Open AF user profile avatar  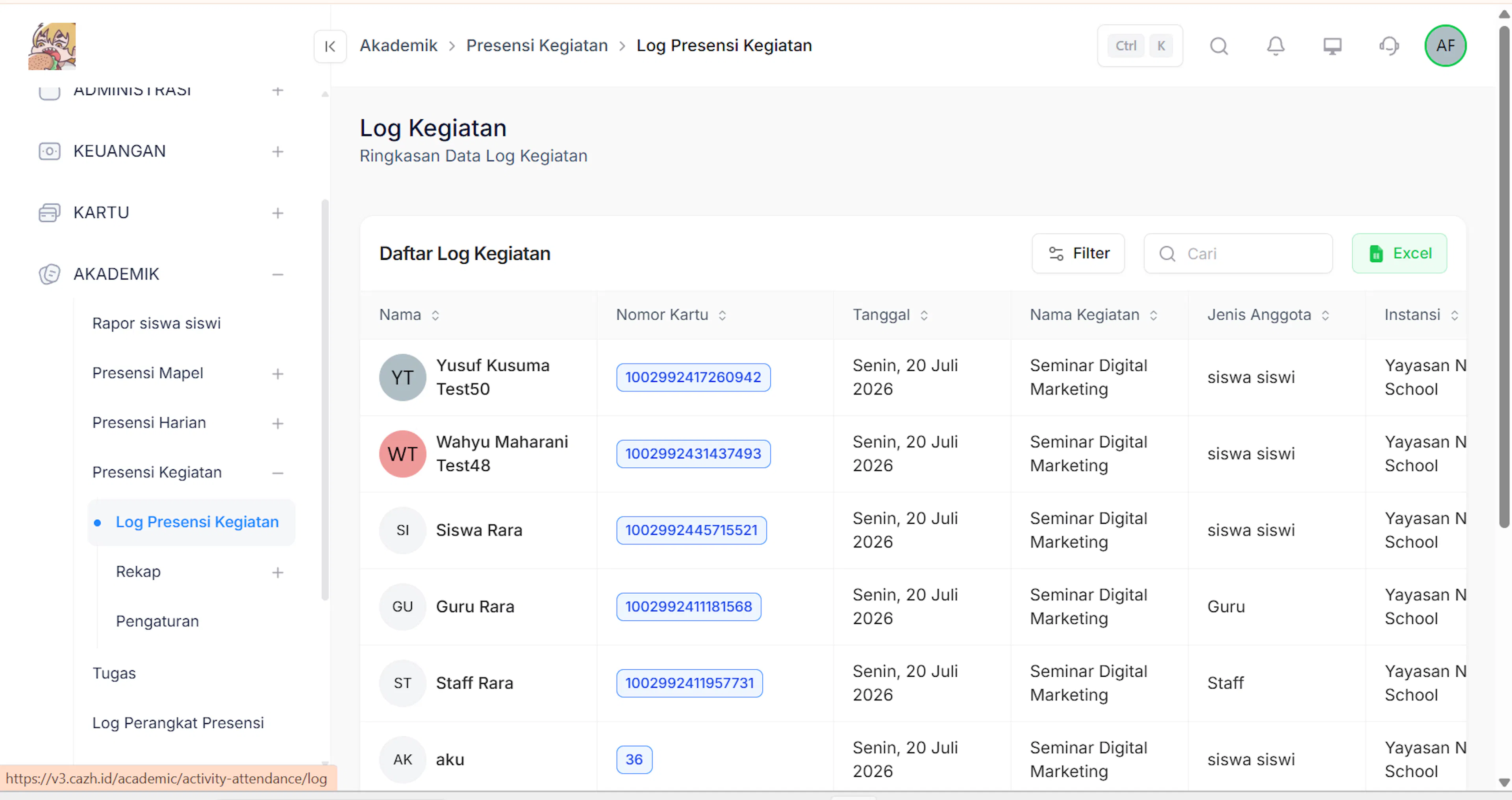(1445, 46)
